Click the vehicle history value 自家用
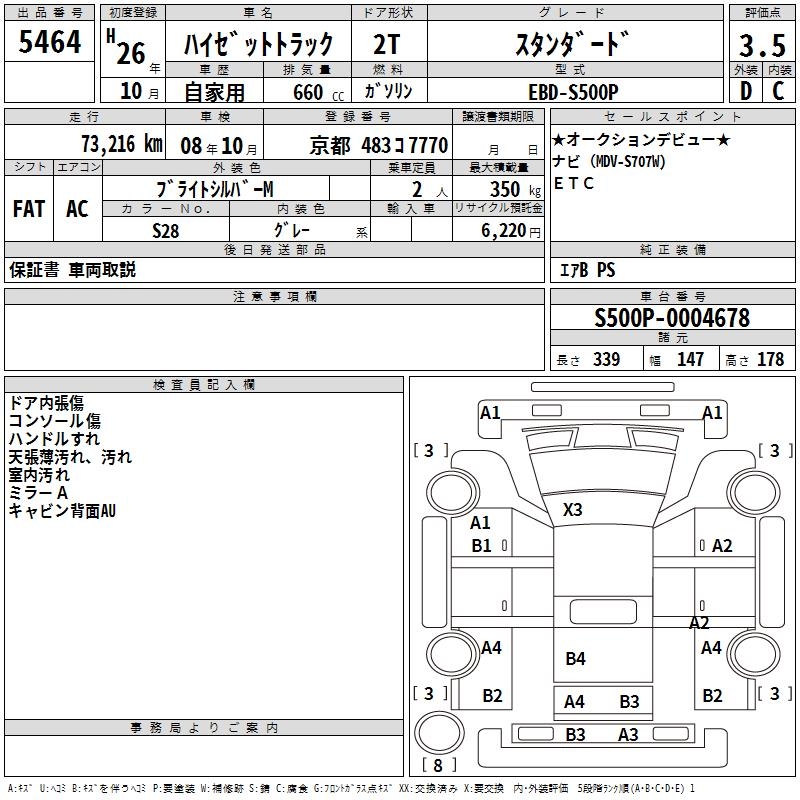Image resolution: width=800 pixels, height=800 pixels. click(214, 92)
